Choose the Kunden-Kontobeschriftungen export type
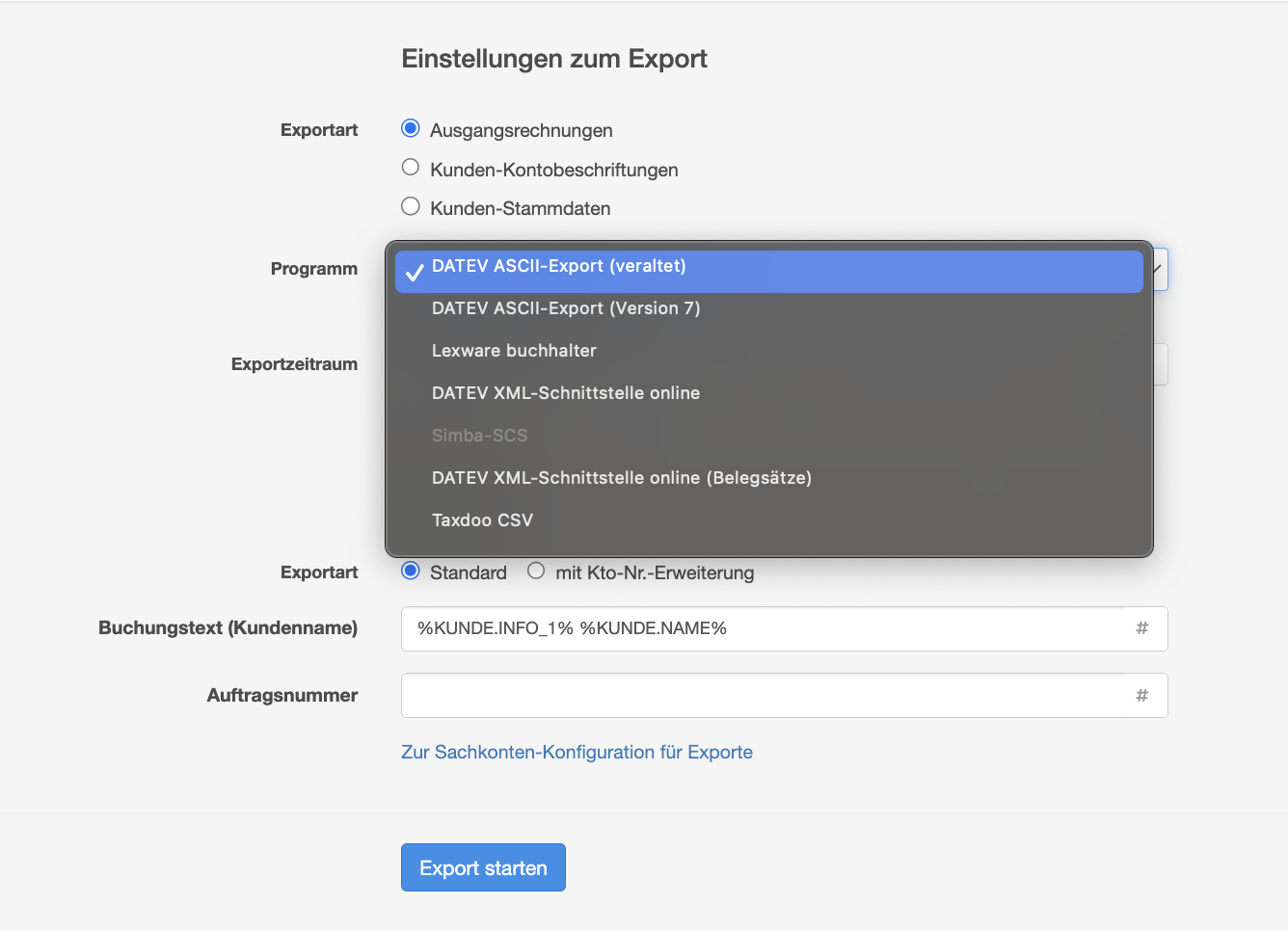The height and width of the screenshot is (931, 1288). click(411, 168)
